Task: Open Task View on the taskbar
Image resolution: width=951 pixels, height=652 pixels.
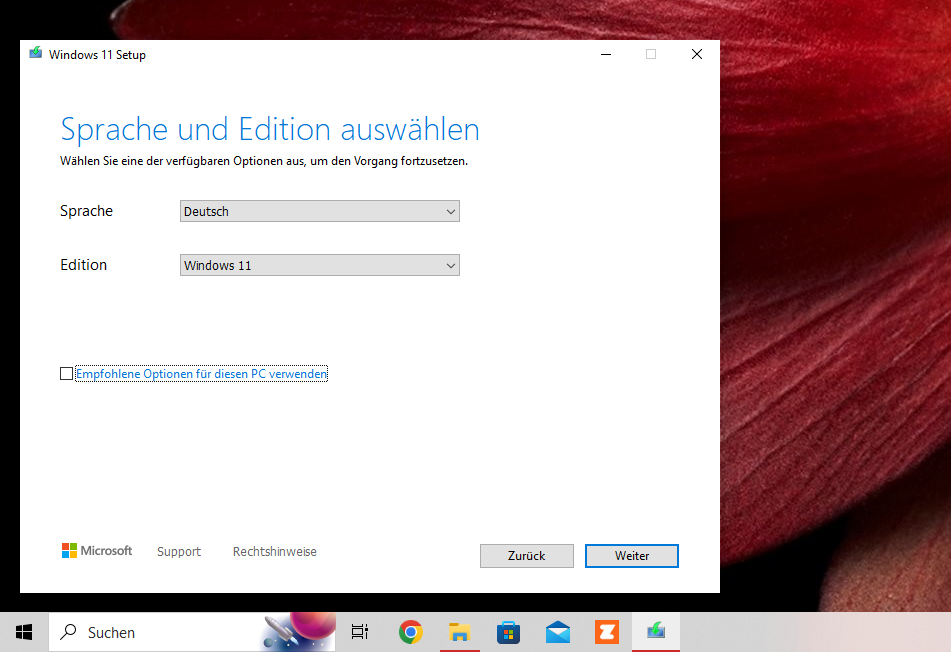Action: [360, 632]
